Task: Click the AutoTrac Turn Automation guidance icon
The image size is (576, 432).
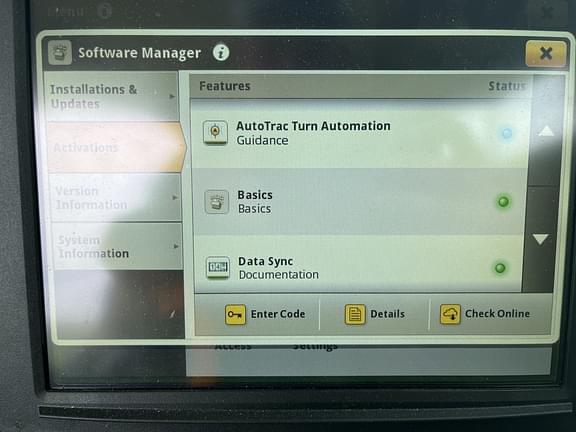Action: point(215,132)
